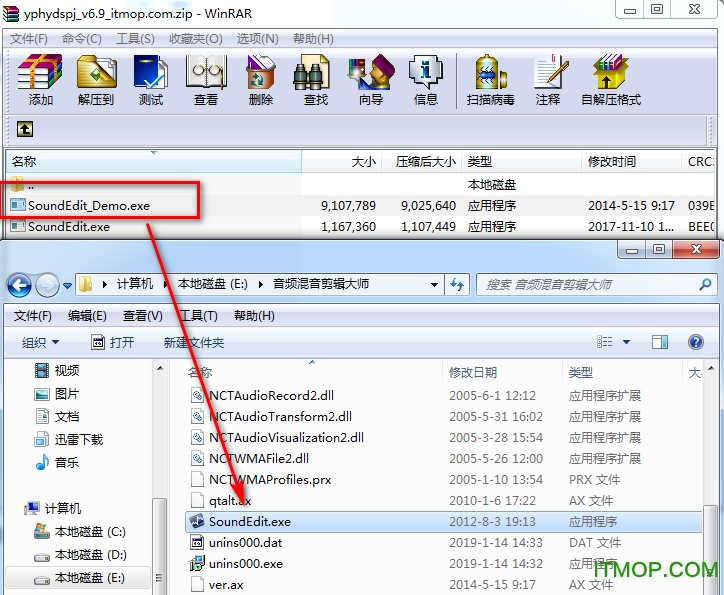Click the Open (打开) button in Explorer toolbar
Viewport: 724px width, 595px height.
point(113,343)
